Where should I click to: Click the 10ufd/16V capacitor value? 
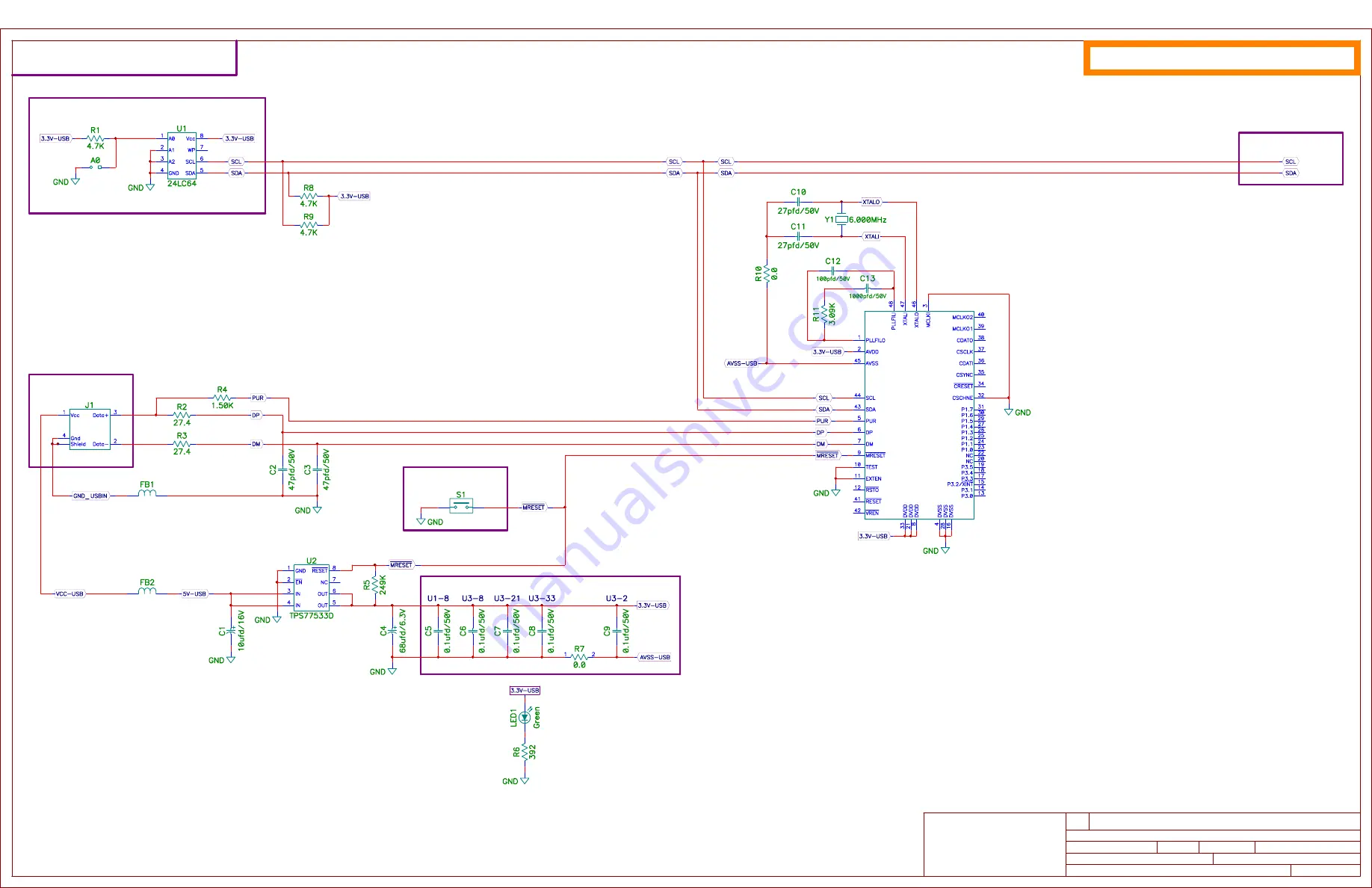[x=241, y=631]
